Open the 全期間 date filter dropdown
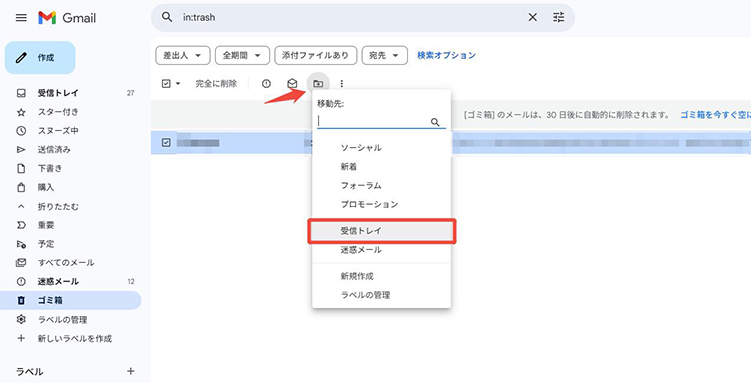The width and height of the screenshot is (751, 383). coord(242,56)
